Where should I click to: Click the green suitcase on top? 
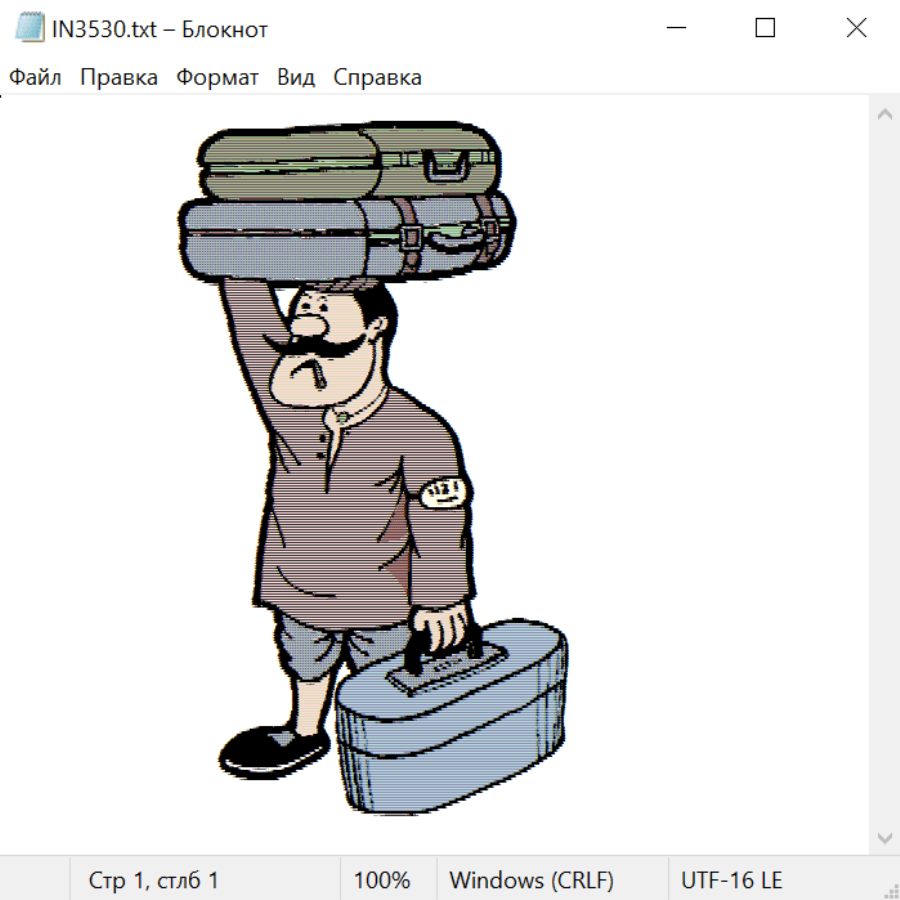tap(350, 160)
